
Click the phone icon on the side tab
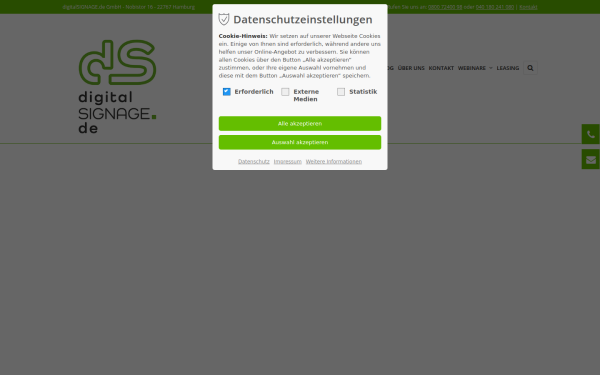click(590, 134)
